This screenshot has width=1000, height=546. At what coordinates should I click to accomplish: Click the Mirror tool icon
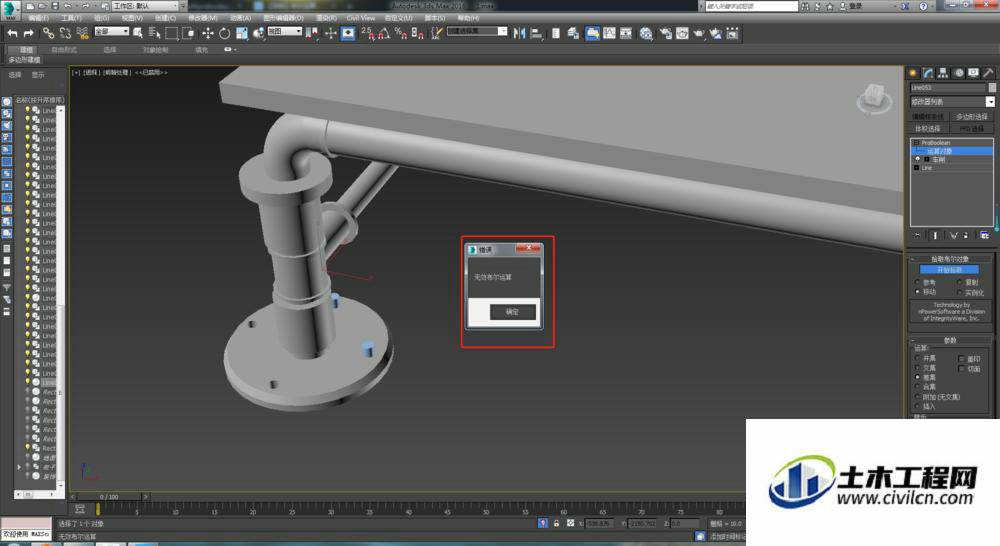tap(520, 33)
